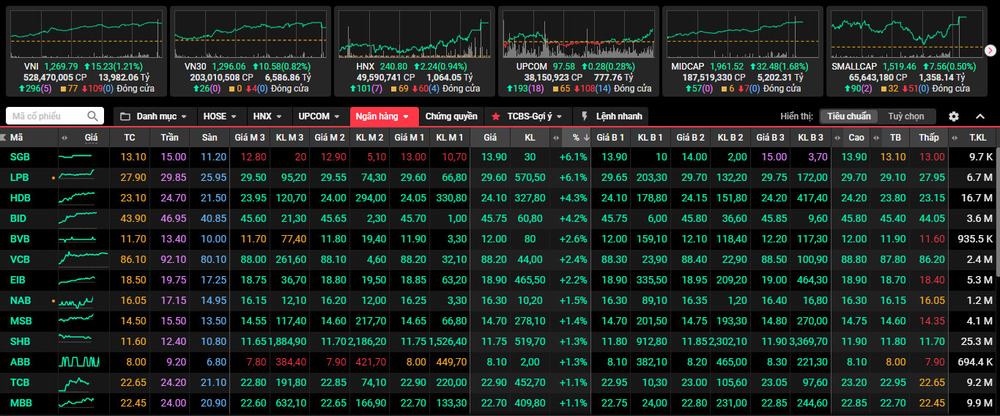Viewport: 1000px width, 416px height.
Task: Click the lightning bolt icon for Lệnh nhanh
Action: (585, 116)
